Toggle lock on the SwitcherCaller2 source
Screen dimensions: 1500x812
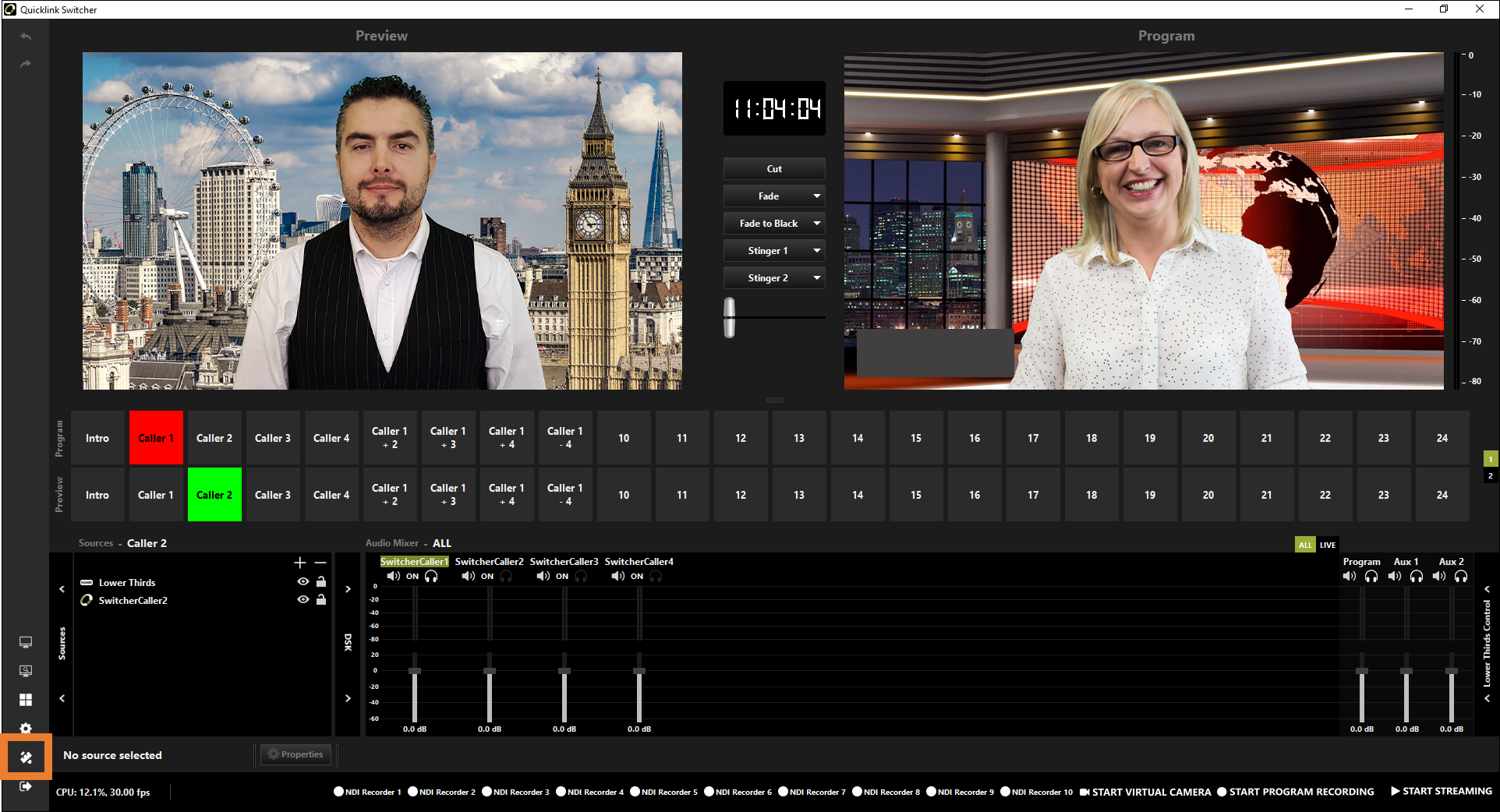click(x=321, y=600)
